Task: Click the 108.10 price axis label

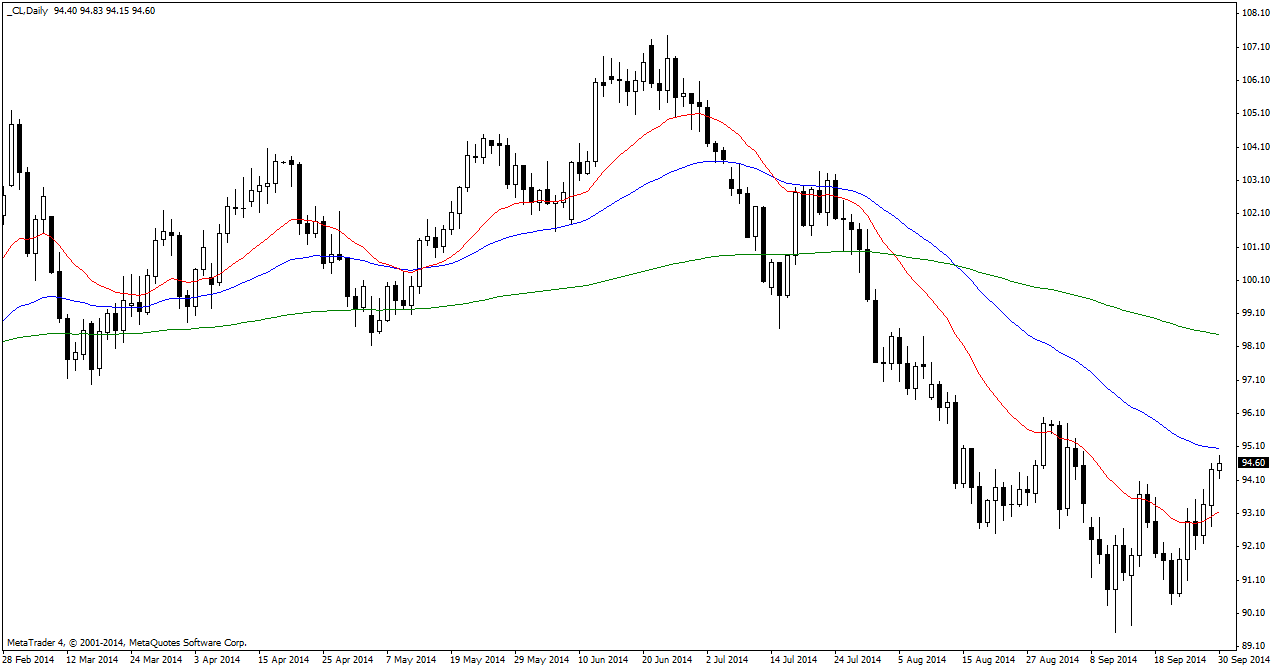Action: pos(1254,13)
